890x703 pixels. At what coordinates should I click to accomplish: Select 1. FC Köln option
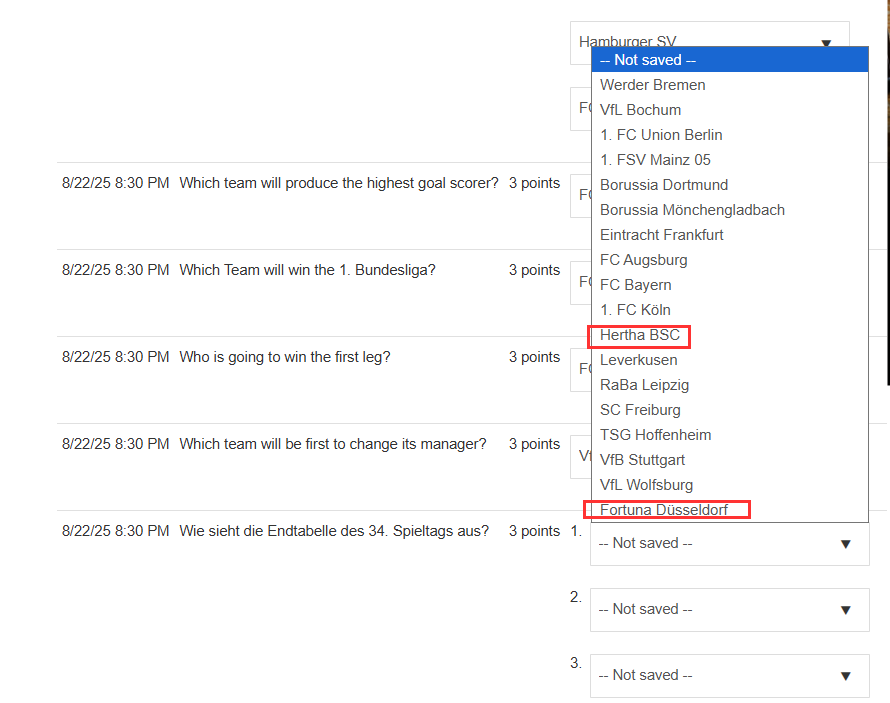coord(729,309)
